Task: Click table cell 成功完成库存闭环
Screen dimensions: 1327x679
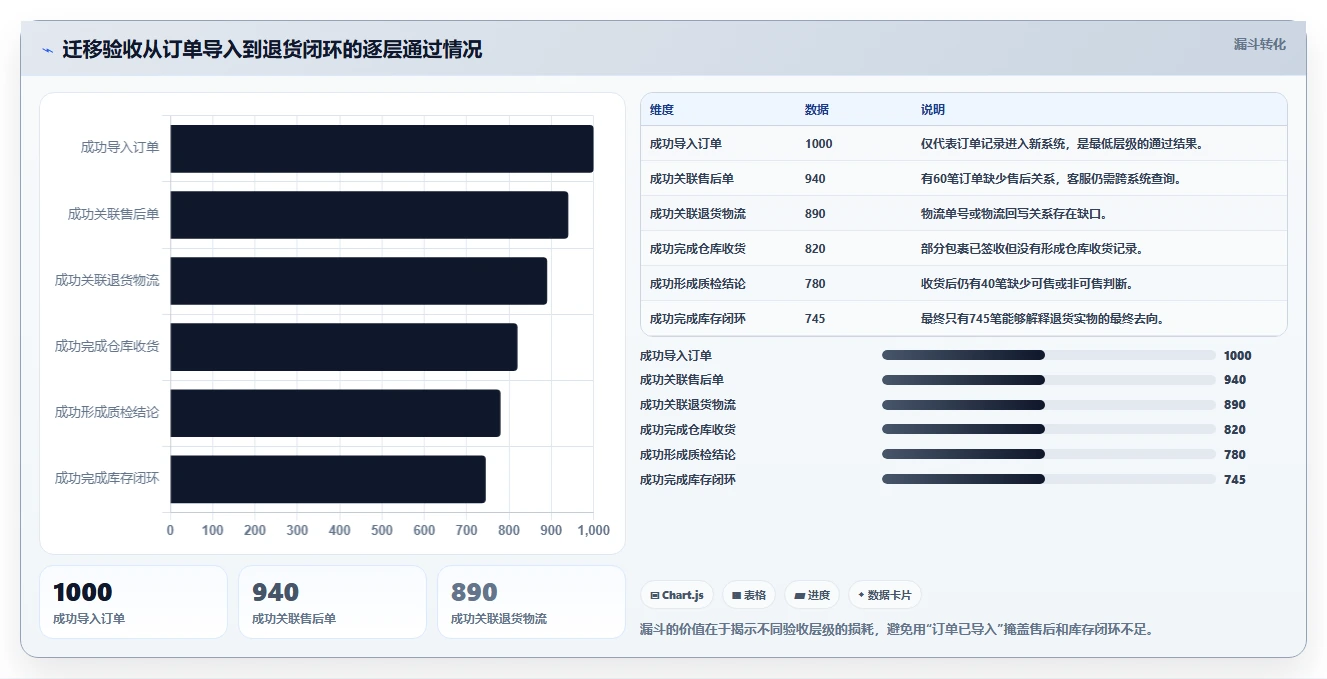Action: coord(698,319)
